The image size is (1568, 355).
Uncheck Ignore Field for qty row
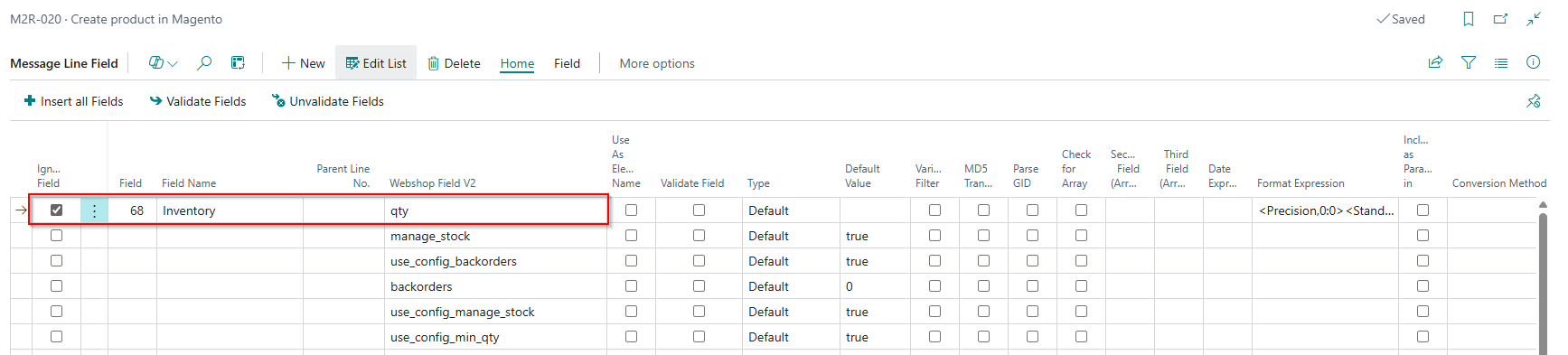point(56,210)
